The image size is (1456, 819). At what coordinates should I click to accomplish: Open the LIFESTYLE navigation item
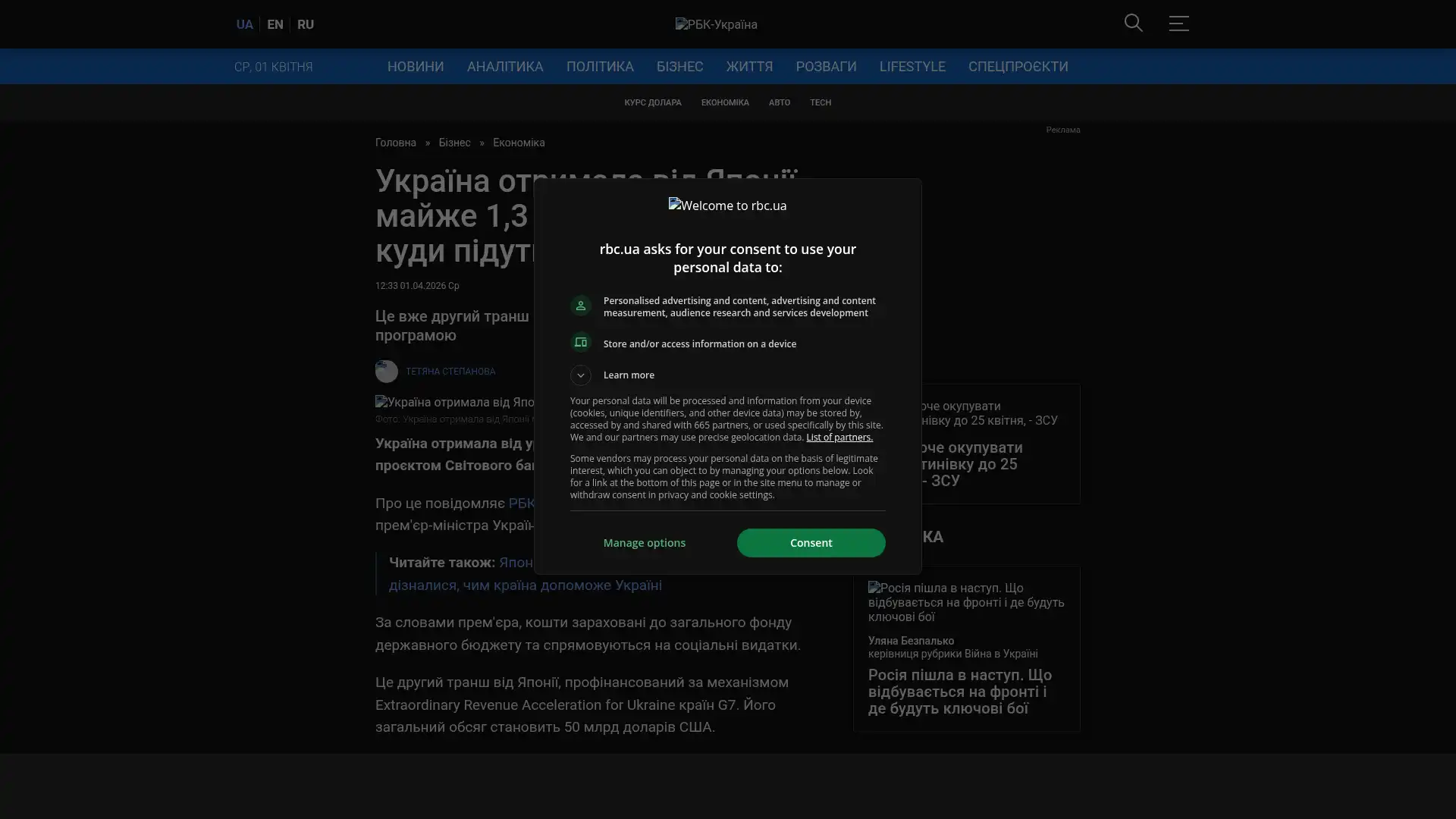[912, 67]
